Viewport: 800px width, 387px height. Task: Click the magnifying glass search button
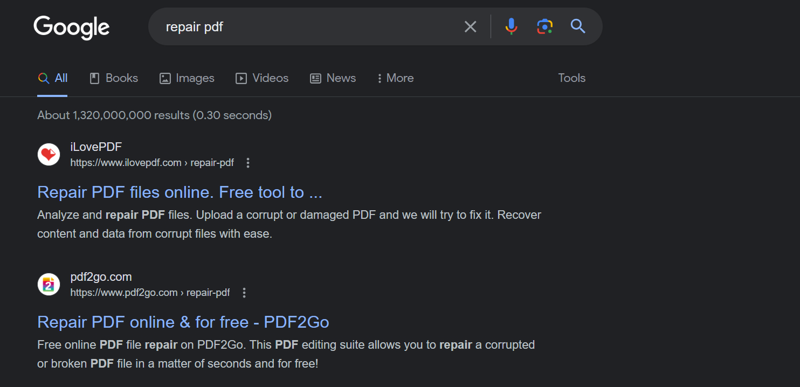pos(578,27)
